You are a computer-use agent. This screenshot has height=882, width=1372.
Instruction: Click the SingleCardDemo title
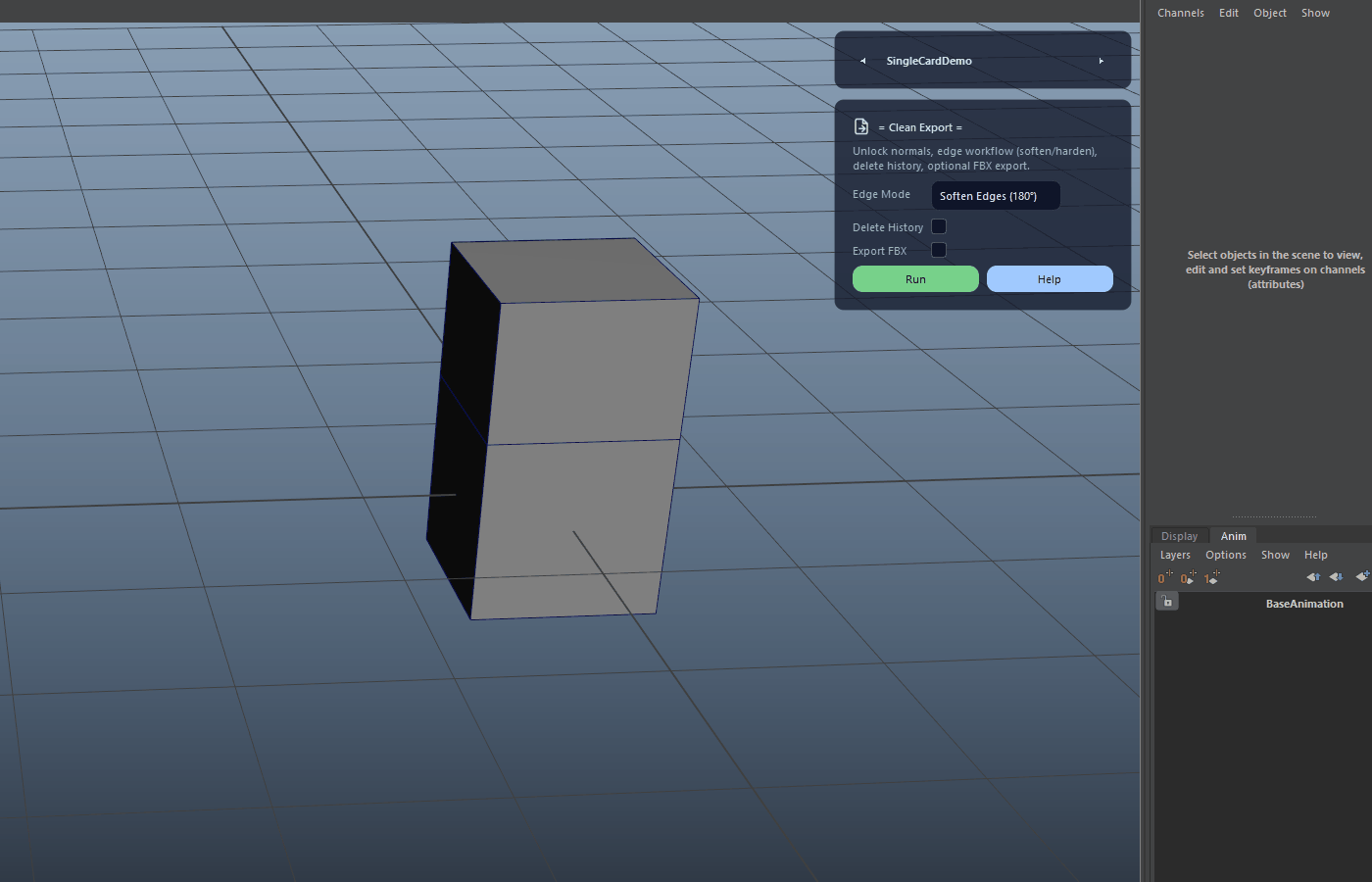[929, 61]
